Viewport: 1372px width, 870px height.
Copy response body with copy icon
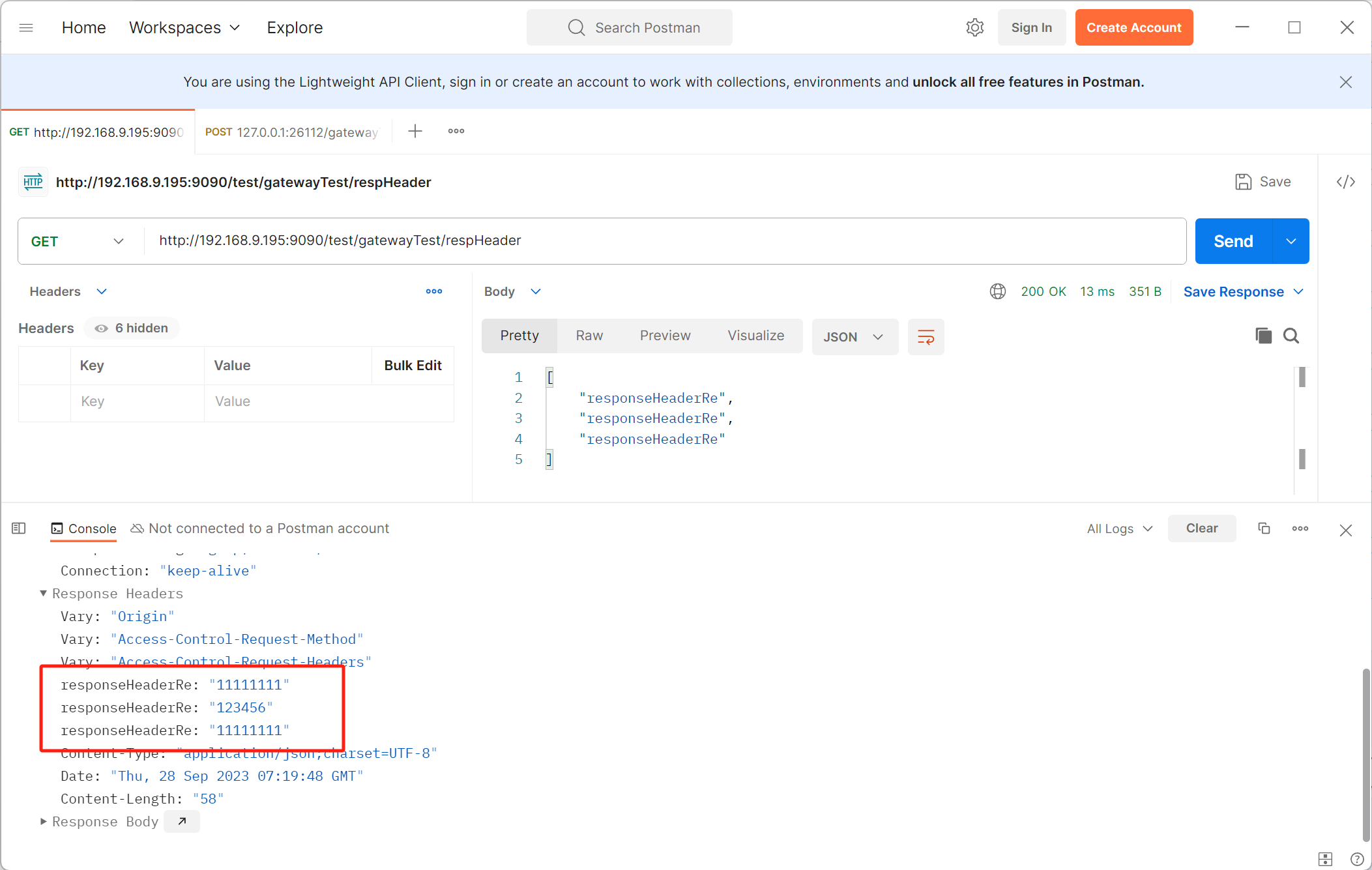[x=1263, y=336]
